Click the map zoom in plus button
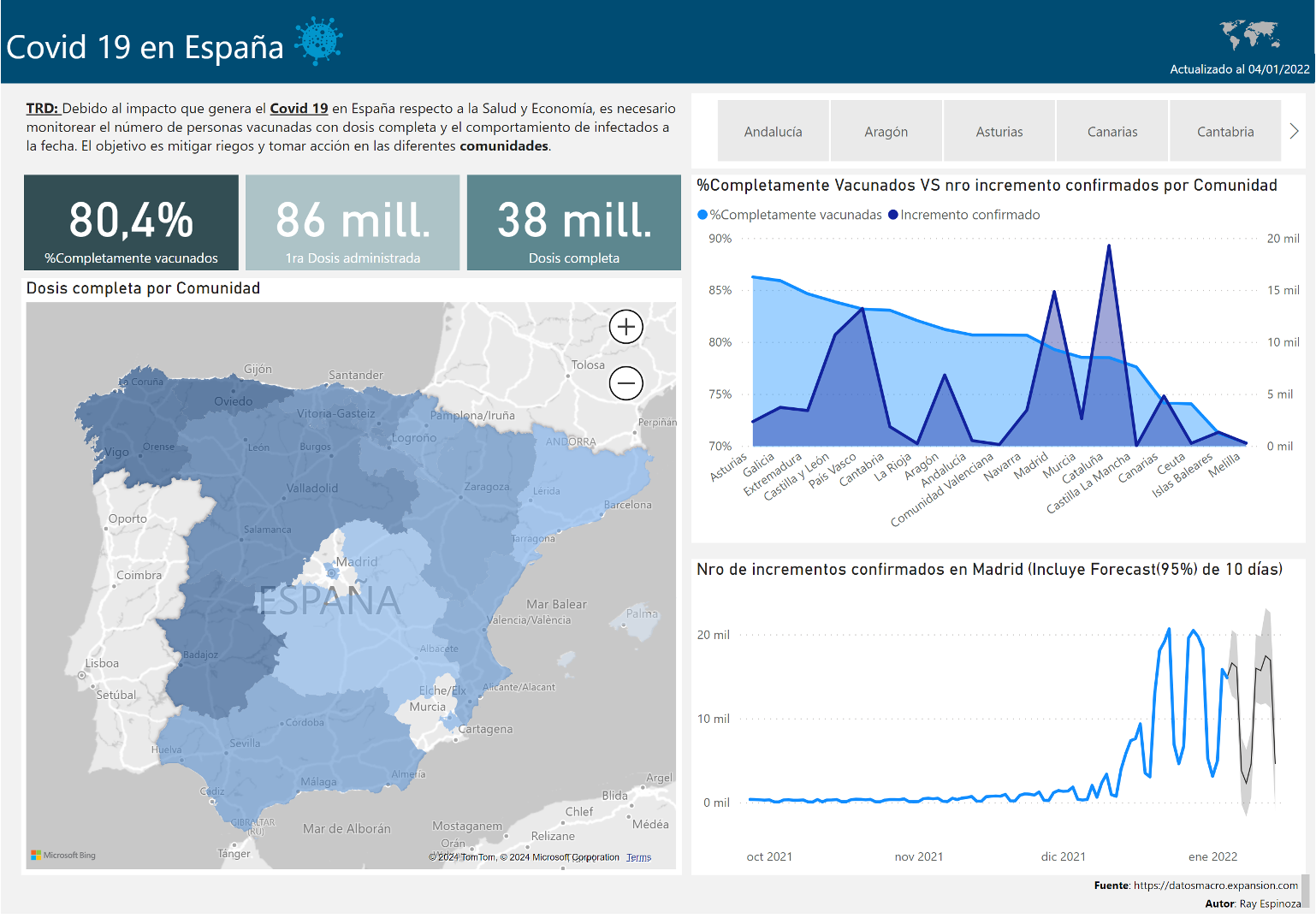Image resolution: width=1316 pixels, height=924 pixels. coord(625,327)
